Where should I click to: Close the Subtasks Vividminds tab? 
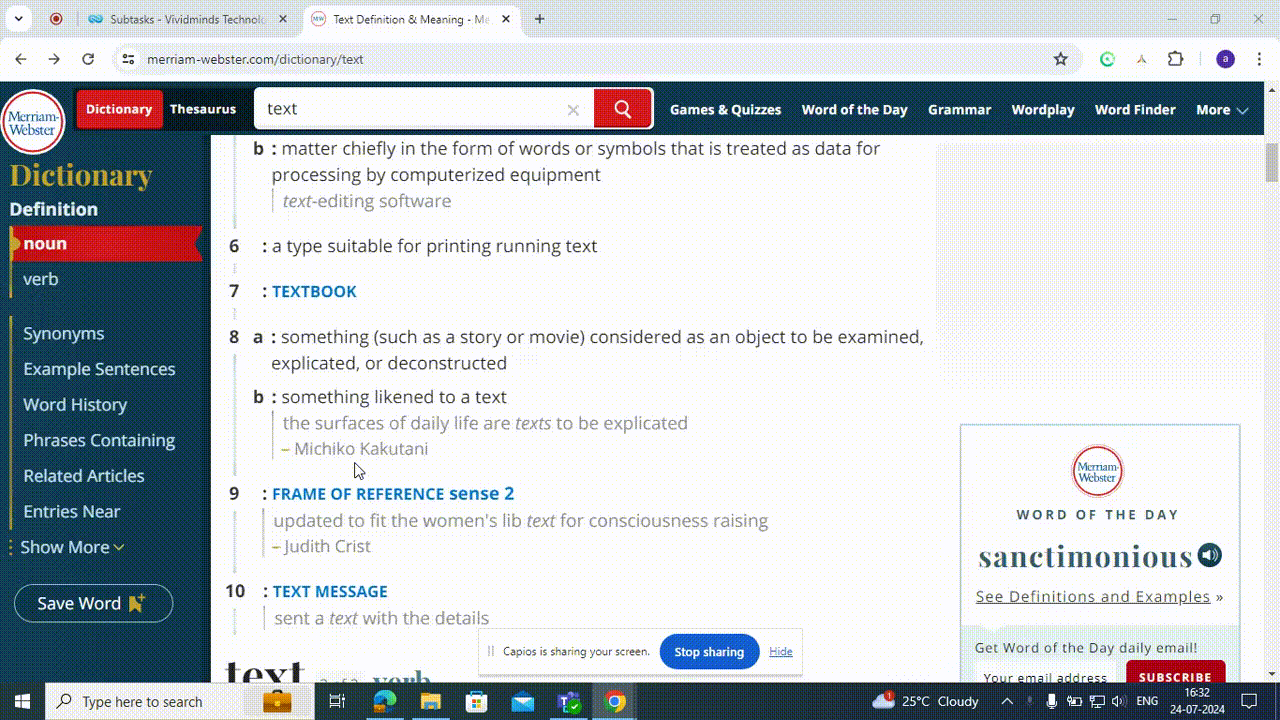coord(283,19)
